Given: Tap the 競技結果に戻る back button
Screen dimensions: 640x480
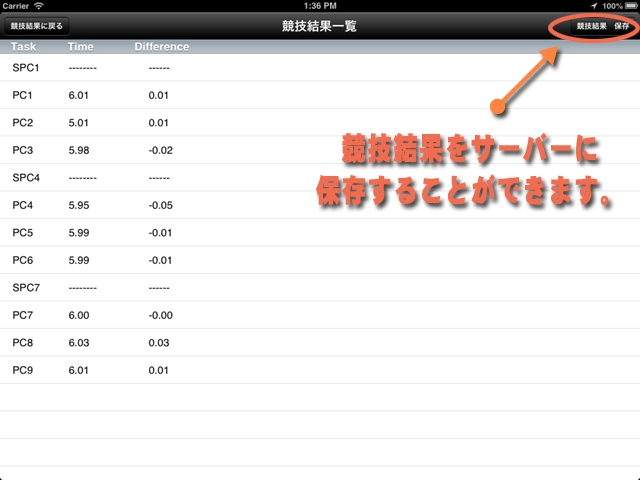Looking at the screenshot, I should coord(36,25).
